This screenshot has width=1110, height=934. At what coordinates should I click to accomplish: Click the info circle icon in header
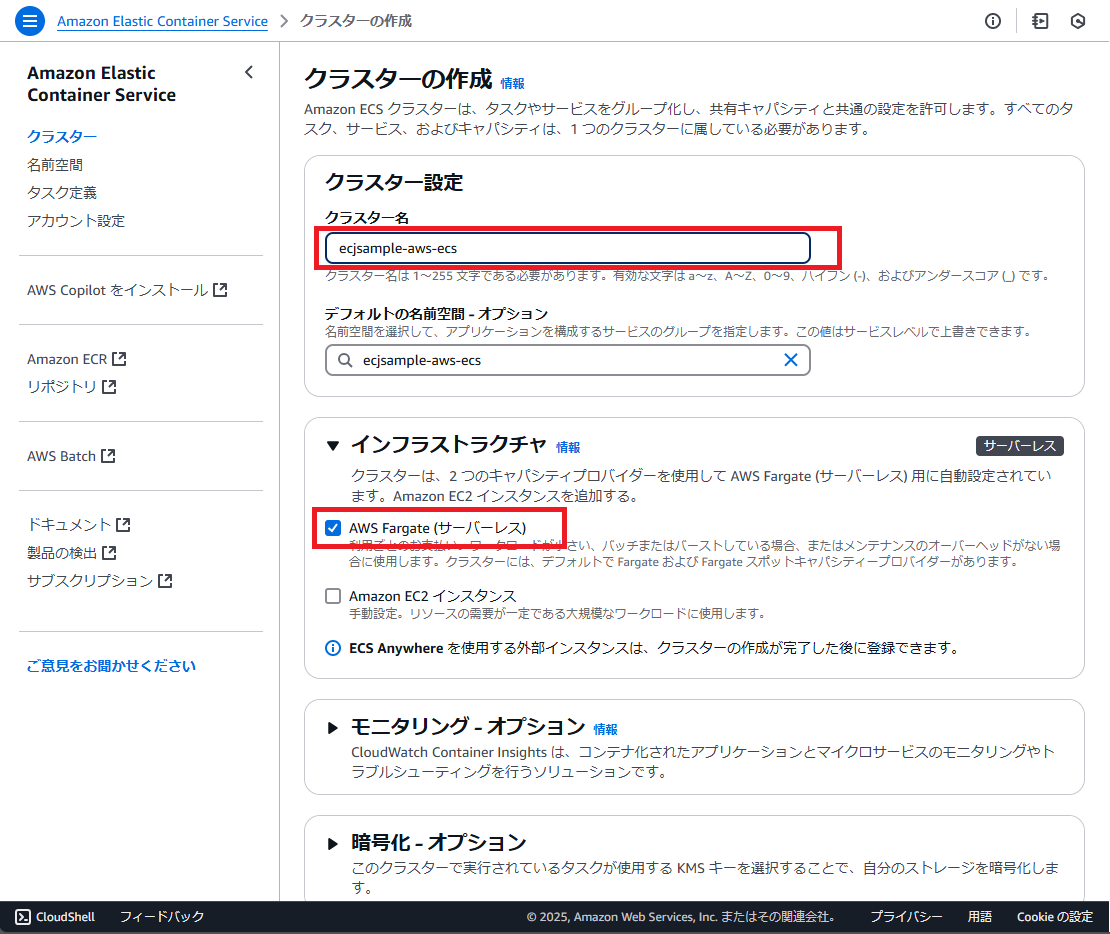click(992, 21)
